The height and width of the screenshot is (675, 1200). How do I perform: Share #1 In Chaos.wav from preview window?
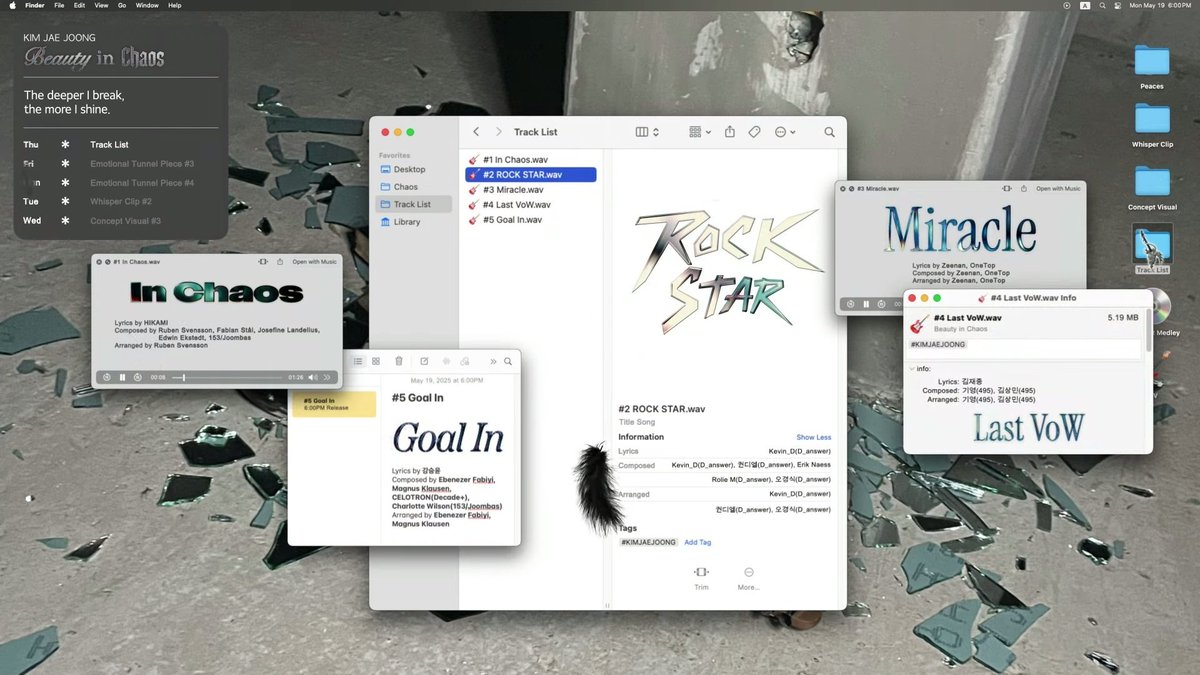pos(280,261)
